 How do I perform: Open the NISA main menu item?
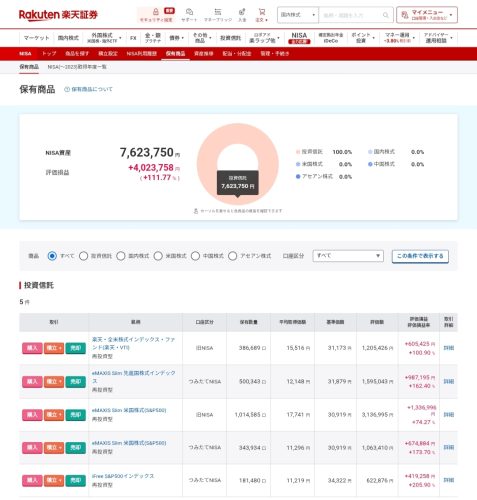(299, 38)
